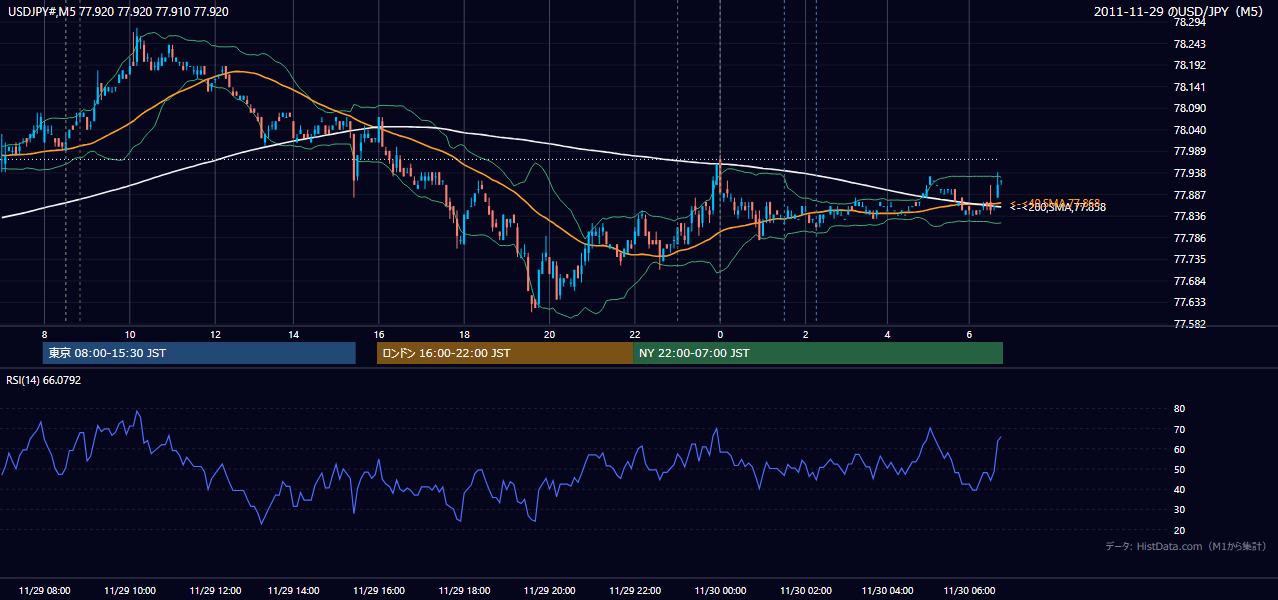
Task: Click price axis label 78.141
Action: 1190,87
